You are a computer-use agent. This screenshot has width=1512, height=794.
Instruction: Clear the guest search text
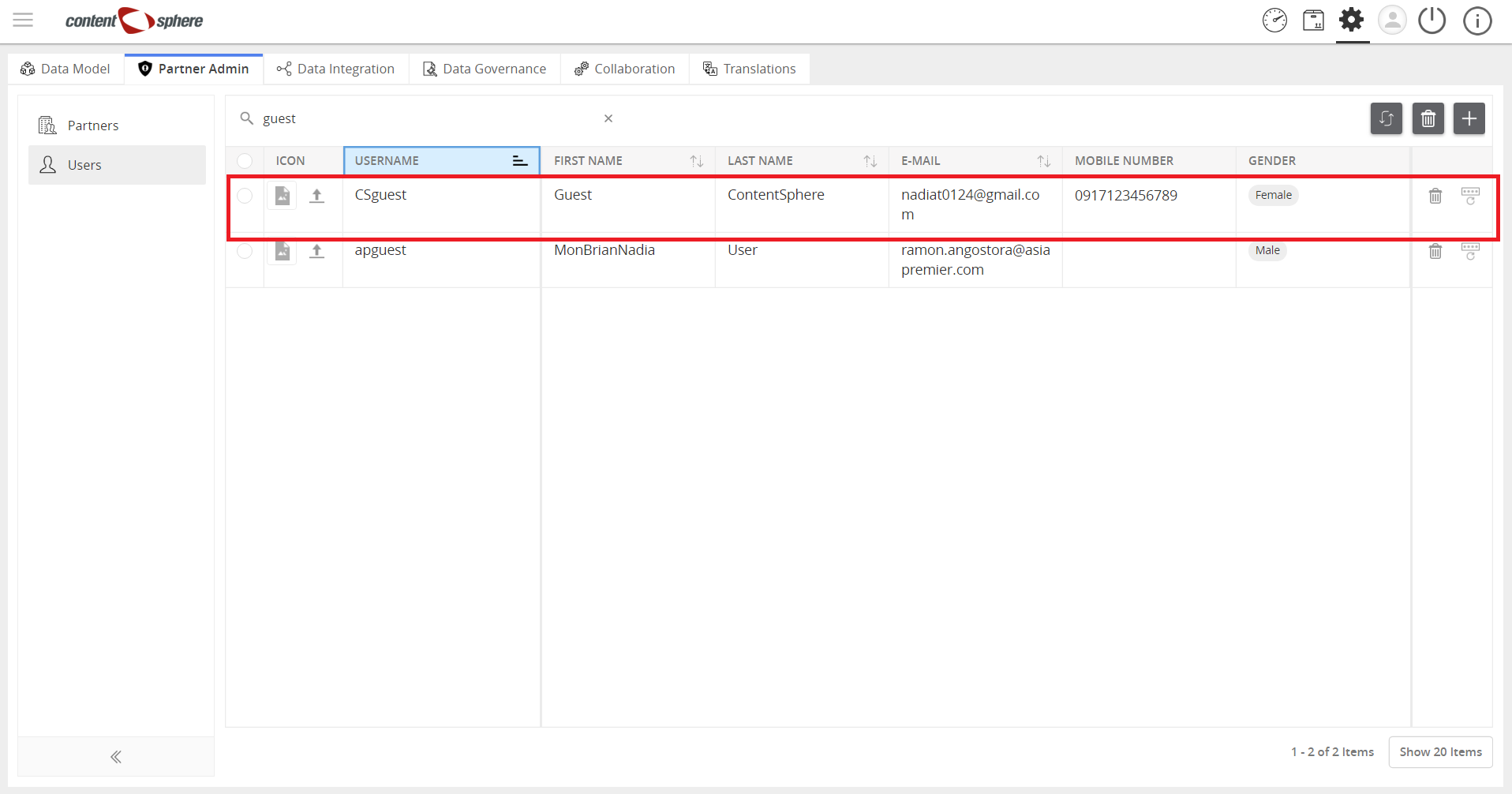608,118
